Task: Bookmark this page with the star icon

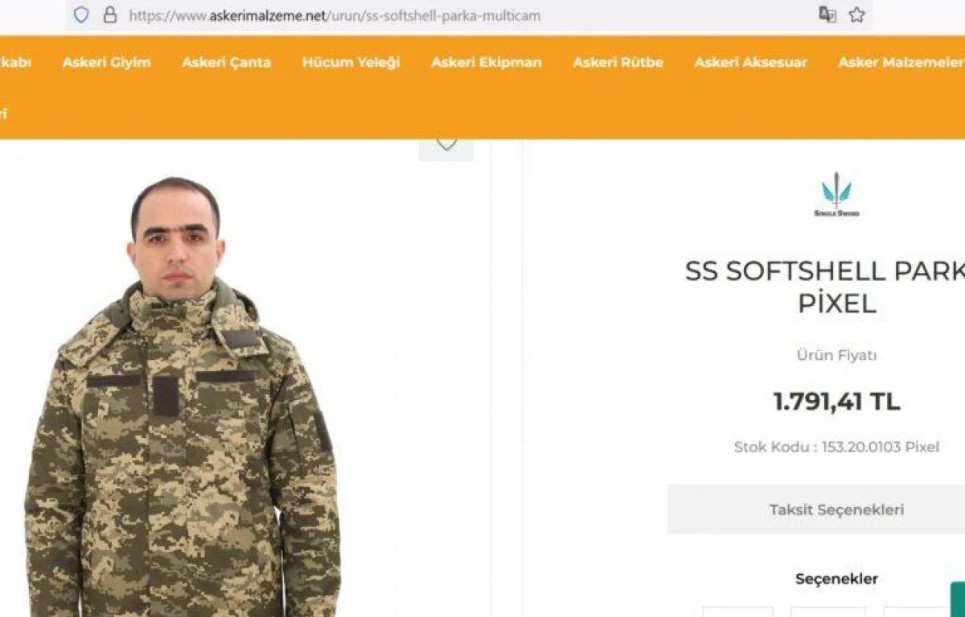Action: pos(857,15)
